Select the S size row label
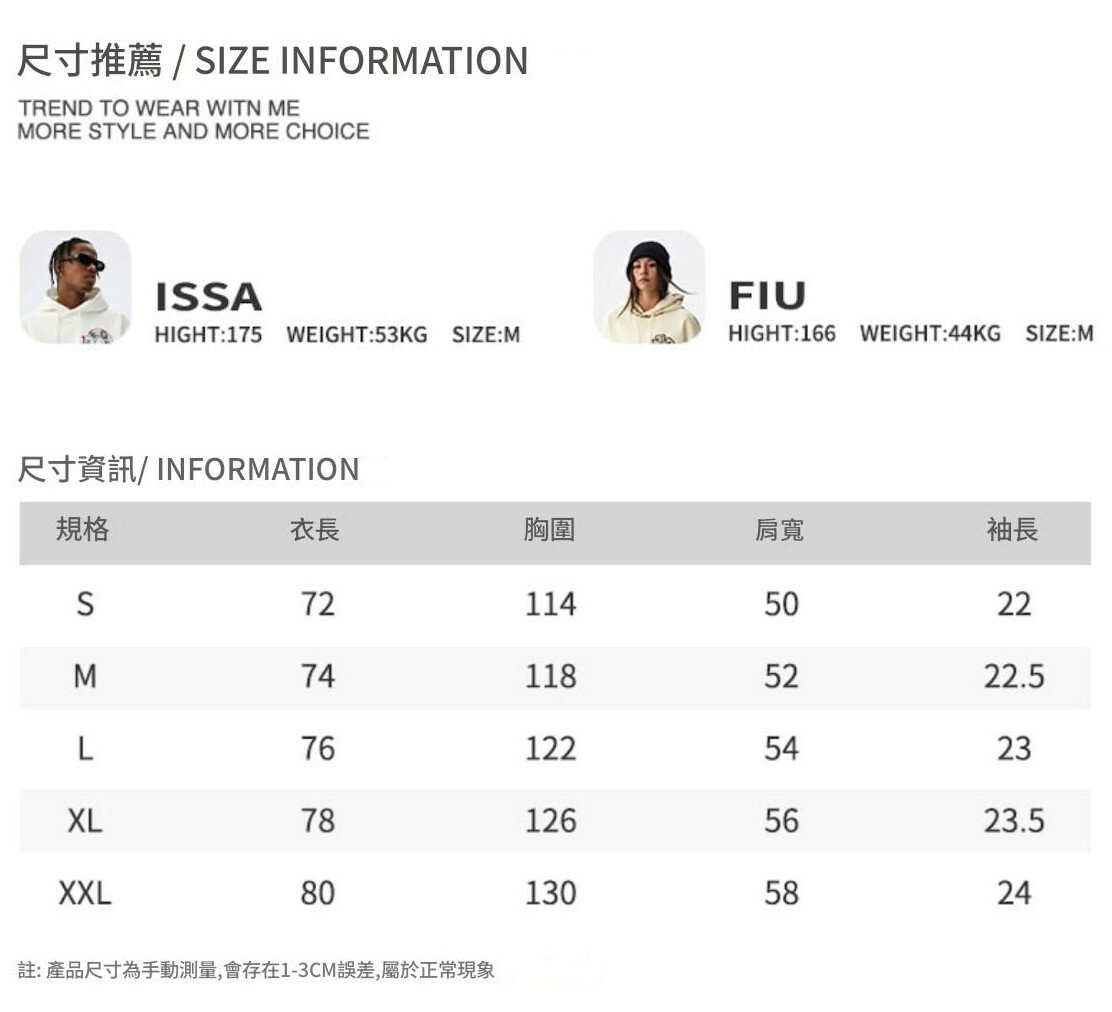Screen dimensions: 1112x1012 [85, 604]
